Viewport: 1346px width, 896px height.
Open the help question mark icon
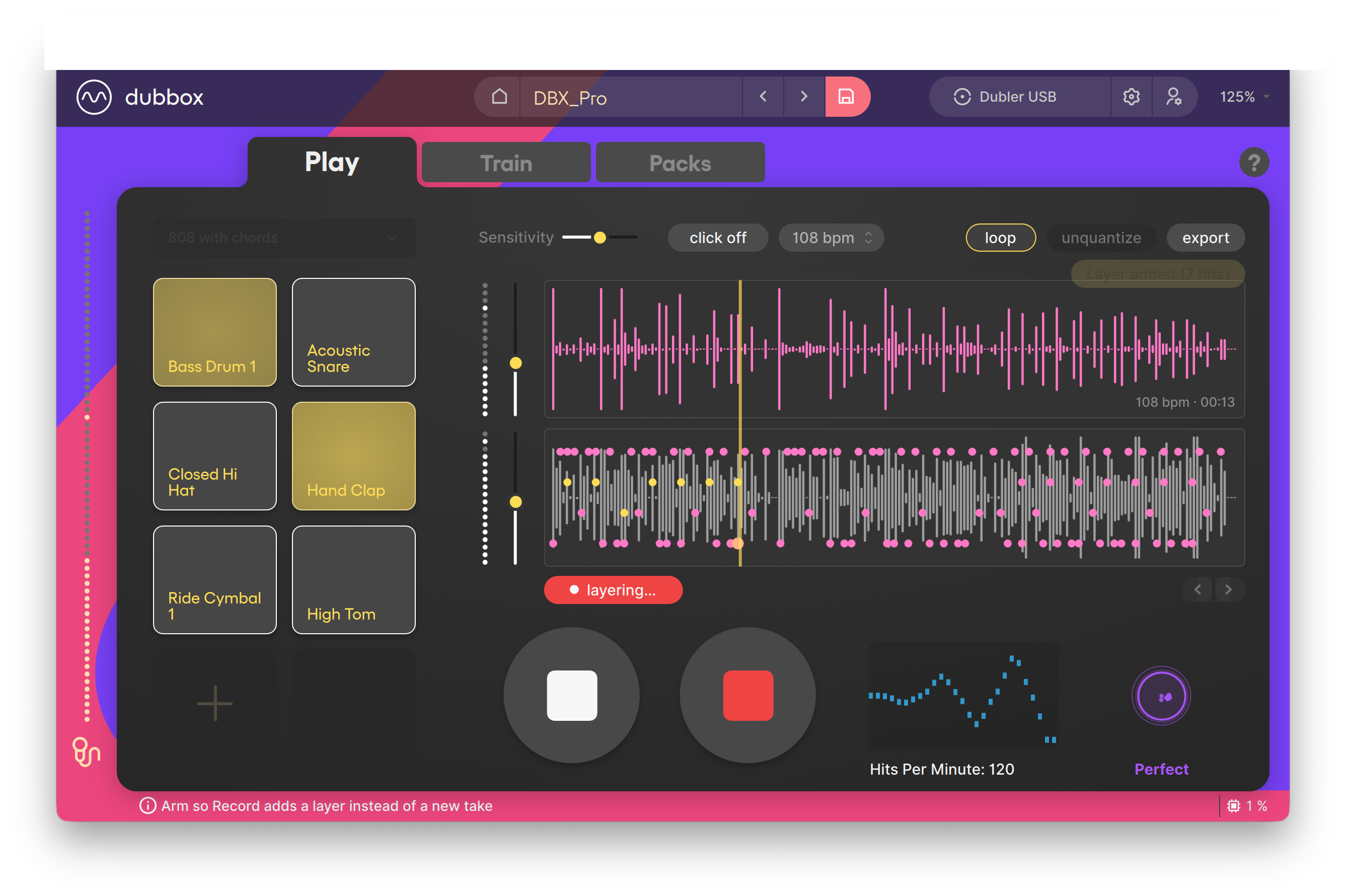coord(1253,163)
